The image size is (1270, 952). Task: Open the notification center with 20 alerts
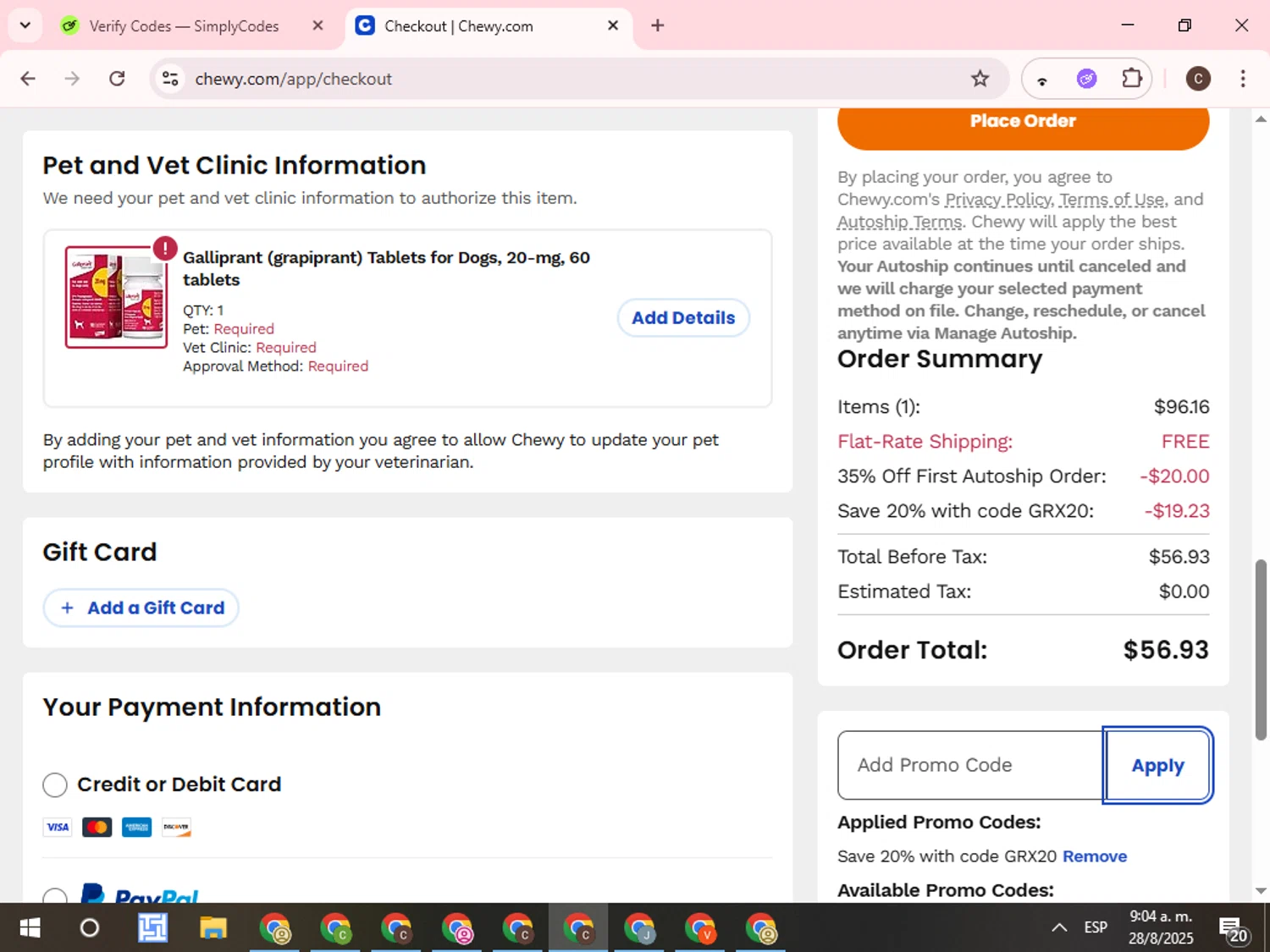click(x=1234, y=929)
